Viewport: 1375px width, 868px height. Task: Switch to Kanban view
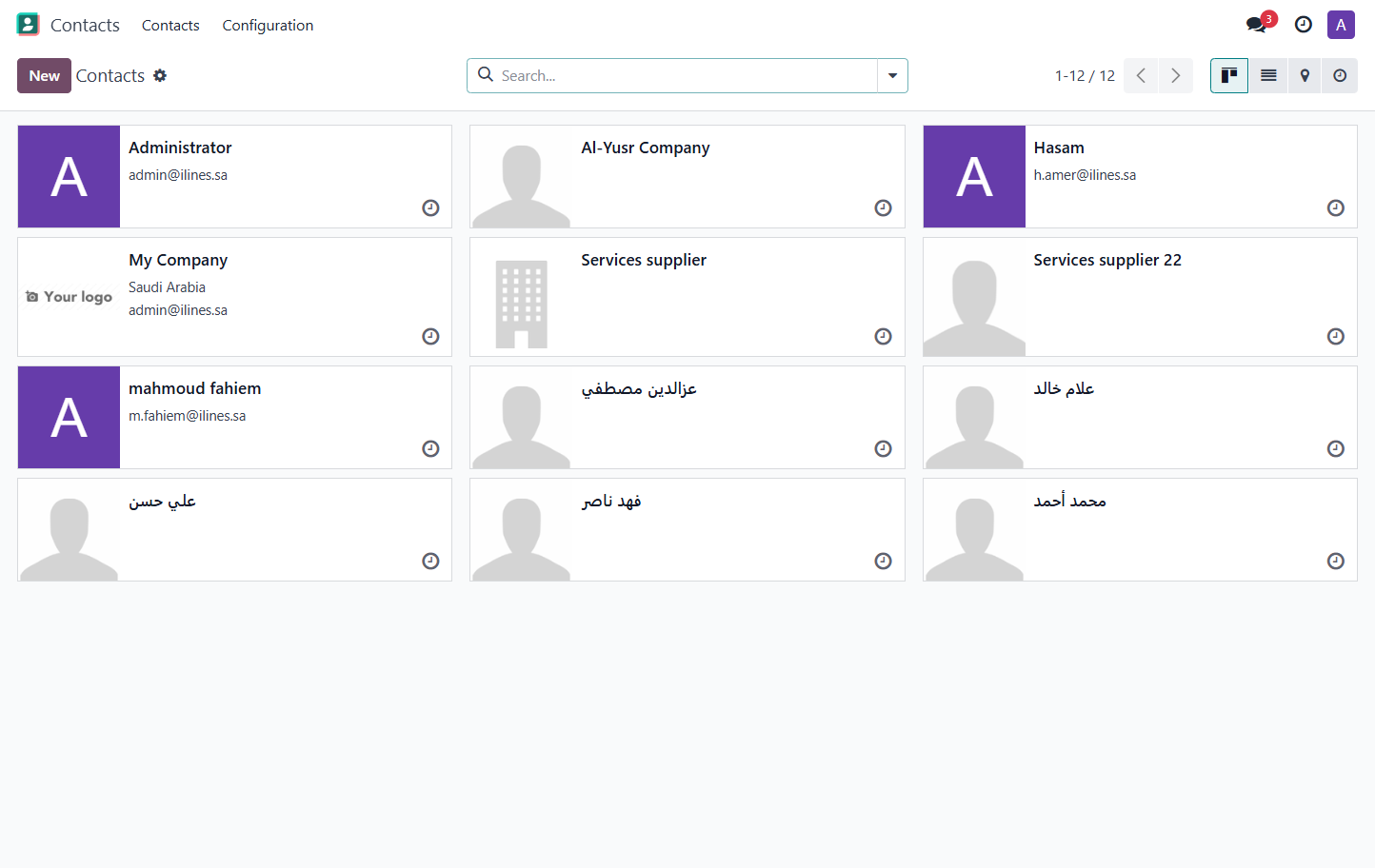[x=1229, y=75]
